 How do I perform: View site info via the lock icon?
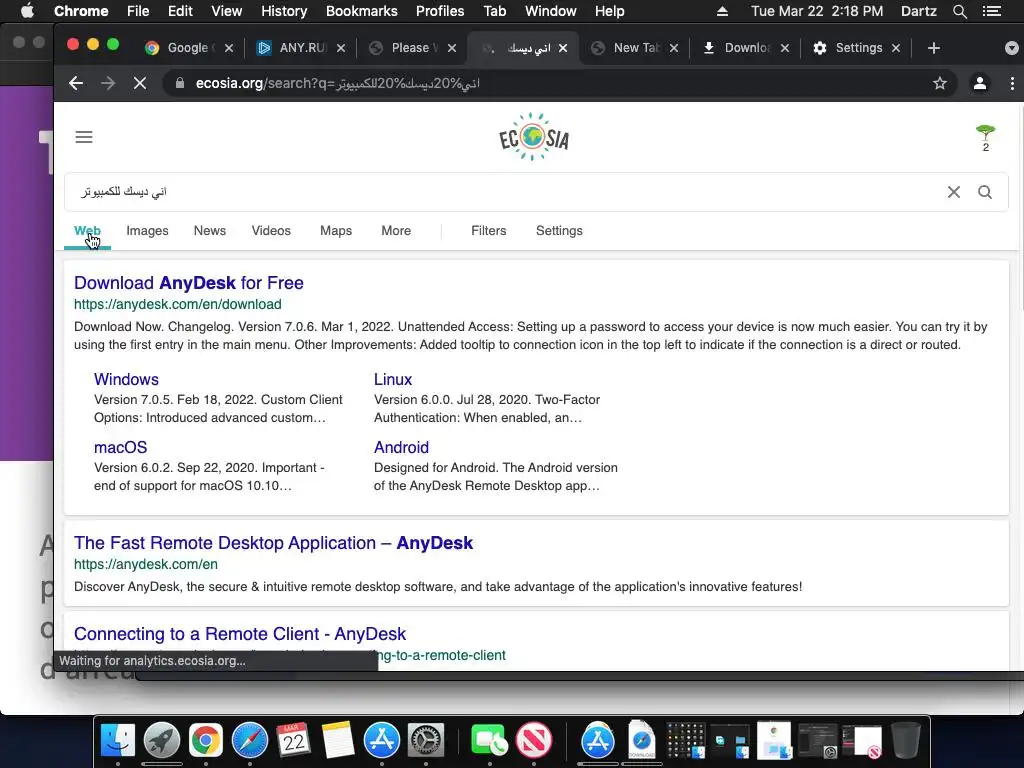click(x=180, y=84)
